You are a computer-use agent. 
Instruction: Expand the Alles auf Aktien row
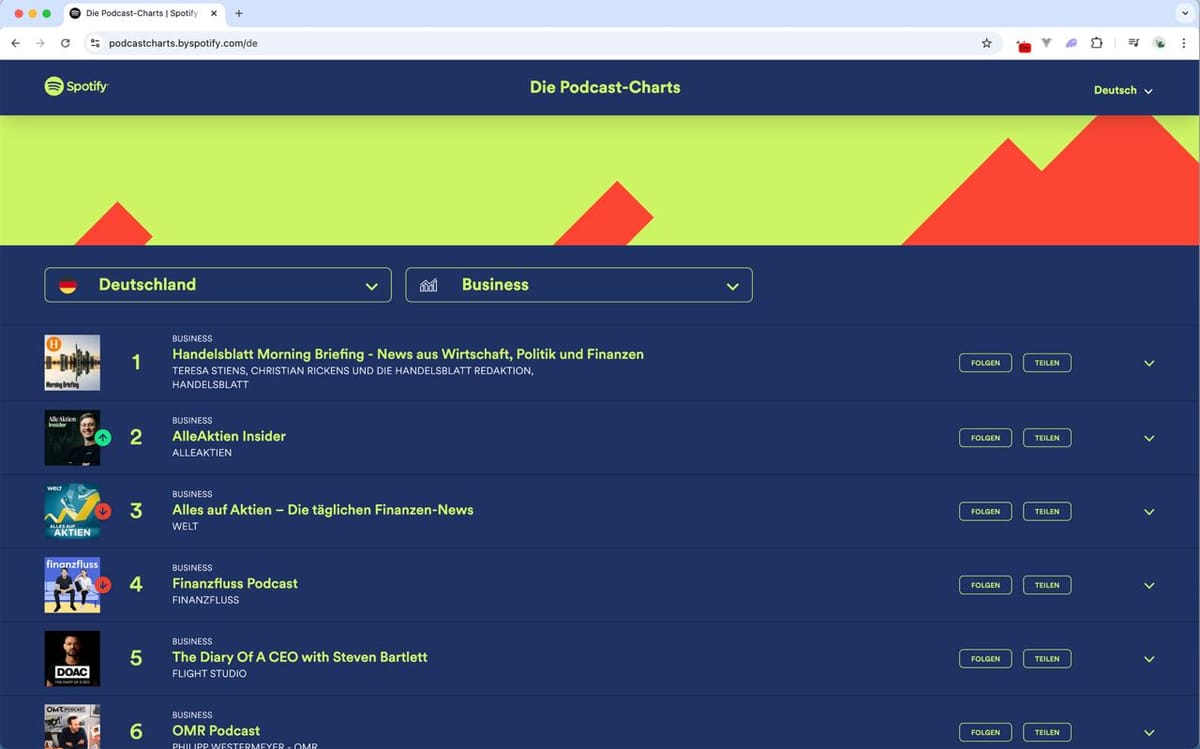click(x=1149, y=512)
